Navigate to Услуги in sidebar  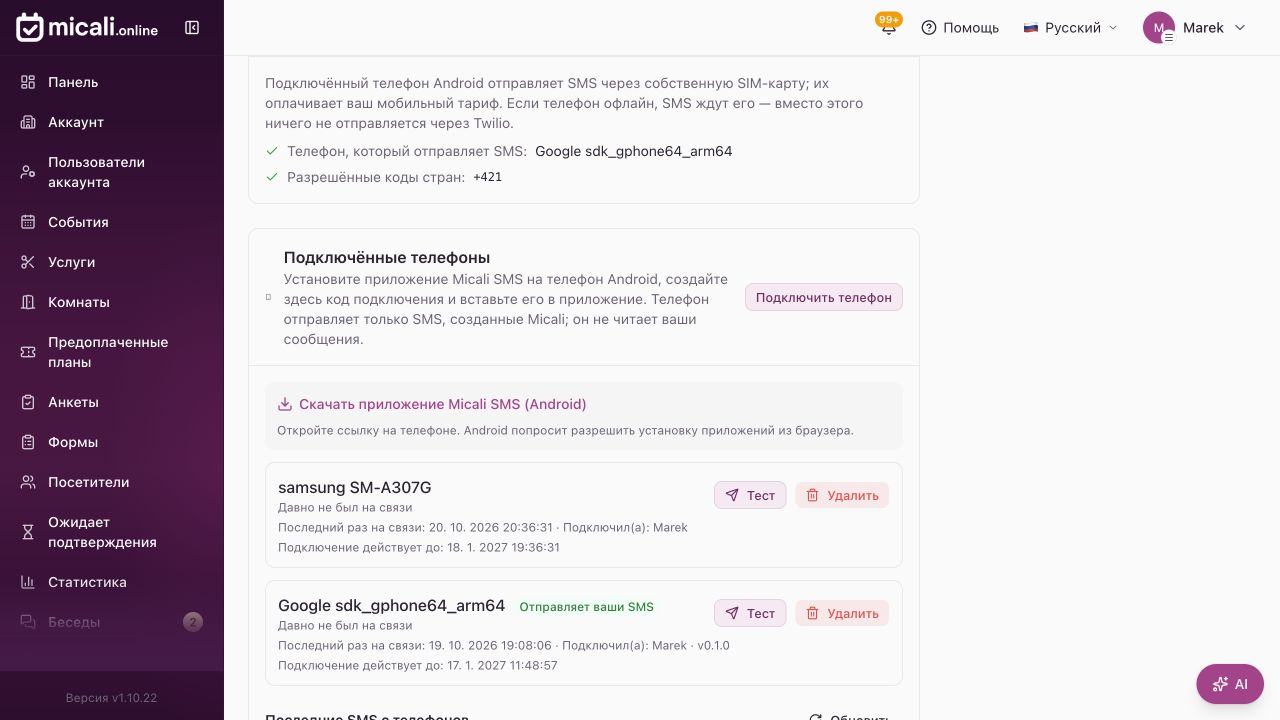click(x=112, y=262)
